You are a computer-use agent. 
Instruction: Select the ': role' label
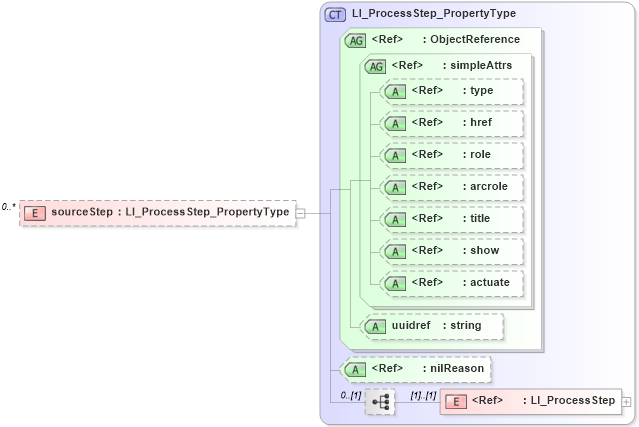(x=476, y=154)
